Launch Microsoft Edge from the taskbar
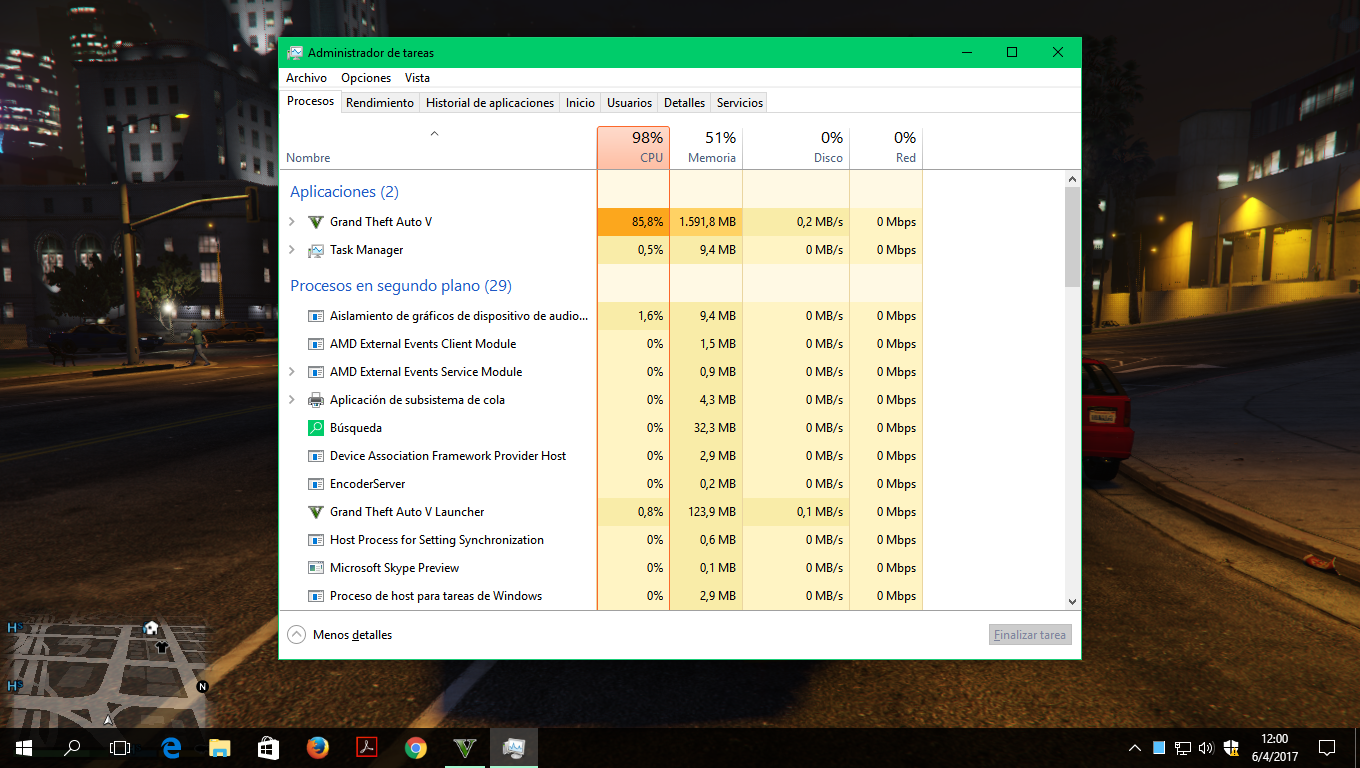The width and height of the screenshot is (1360, 768). [171, 748]
